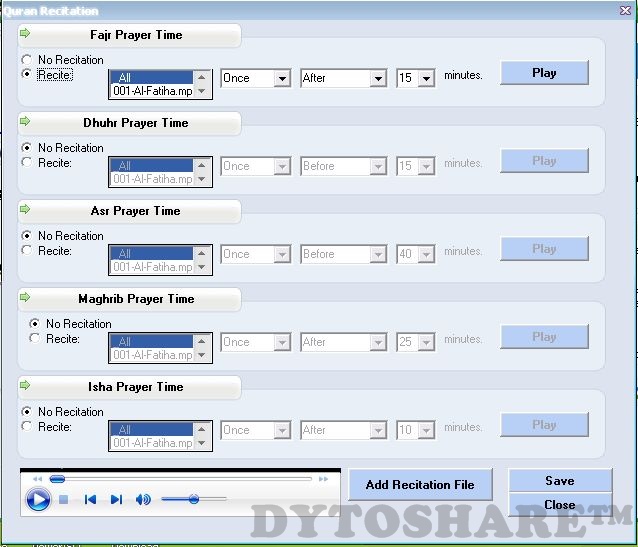Open Maghrib Once repeat dropdown
The image size is (638, 547).
(256, 341)
